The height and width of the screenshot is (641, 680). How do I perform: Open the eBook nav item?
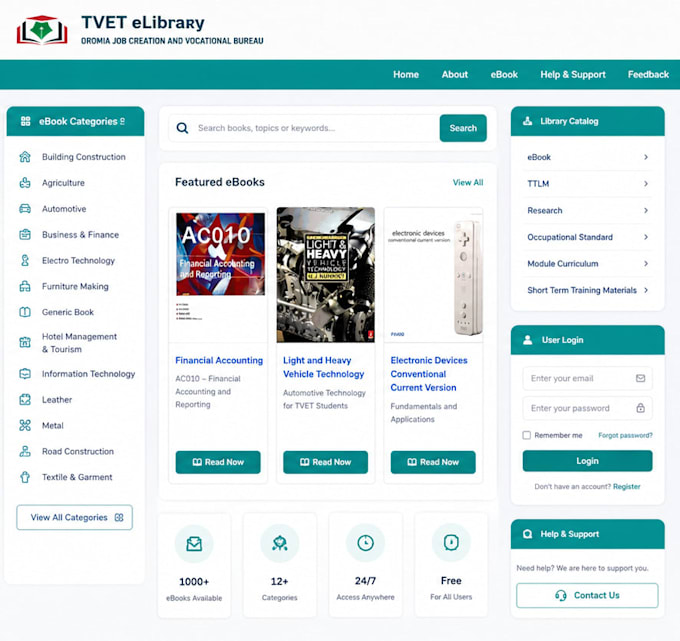coord(504,75)
